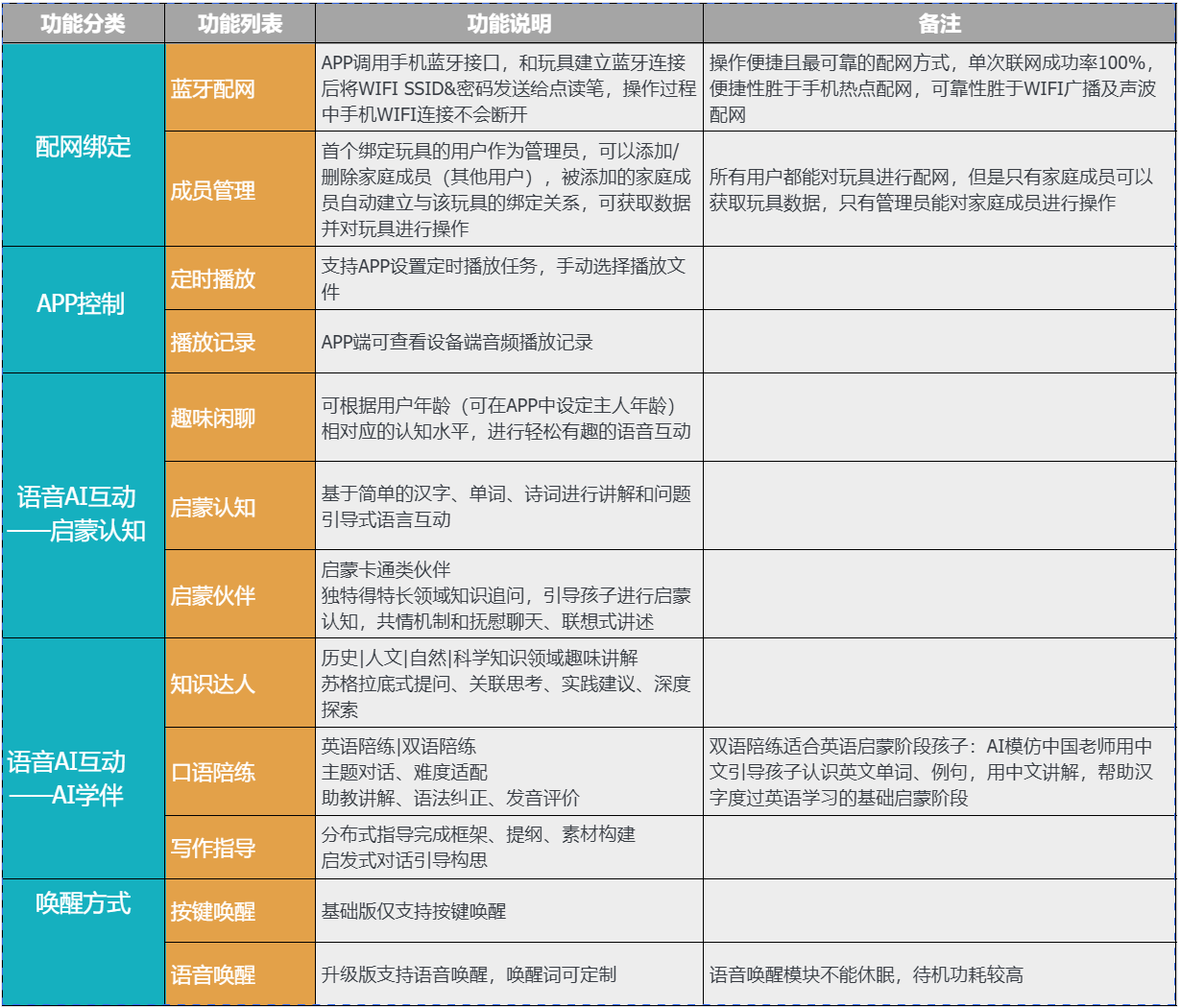The height and width of the screenshot is (1008, 1180).
Task: Click remark starting 操作便捷且最可靠的配网方式
Action: pyautogui.click(x=939, y=88)
